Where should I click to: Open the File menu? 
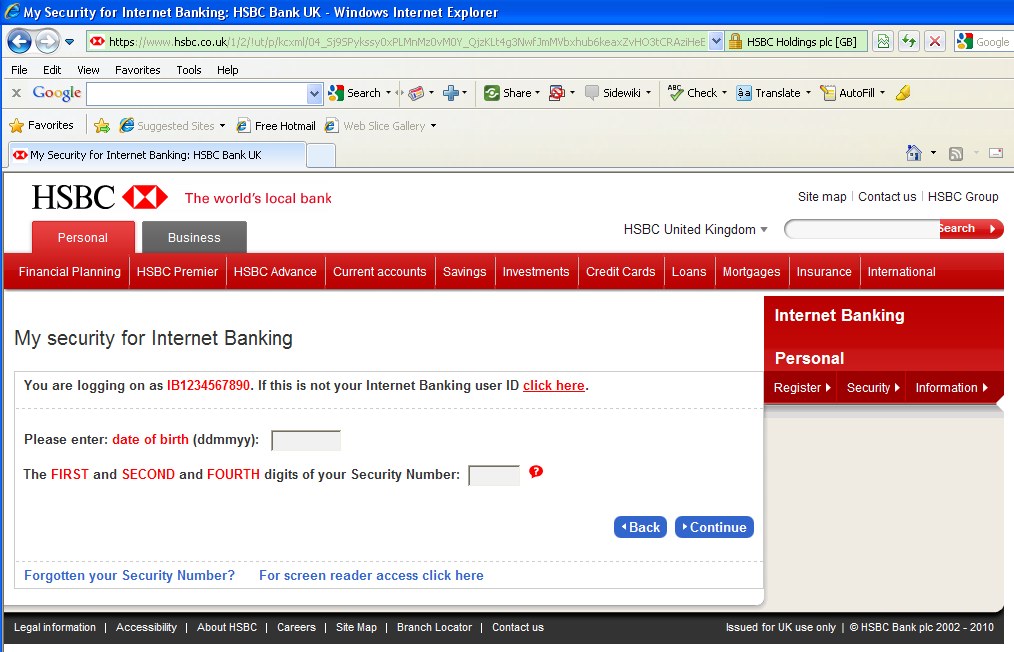19,70
